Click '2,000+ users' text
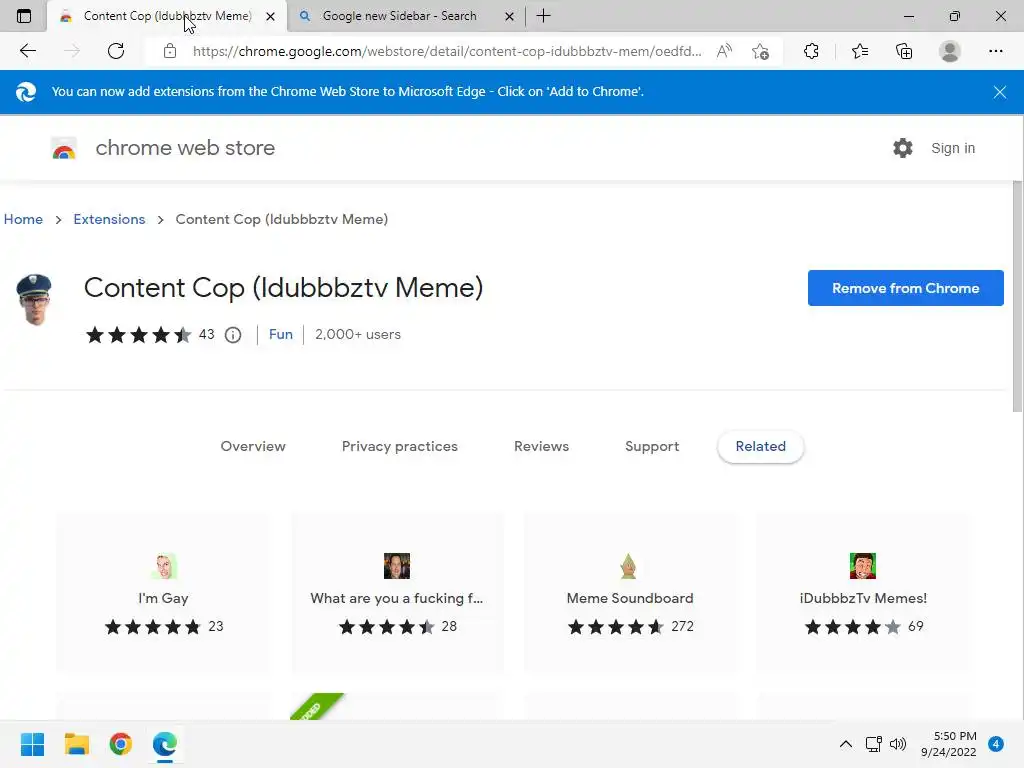This screenshot has width=1024, height=768. [x=358, y=334]
